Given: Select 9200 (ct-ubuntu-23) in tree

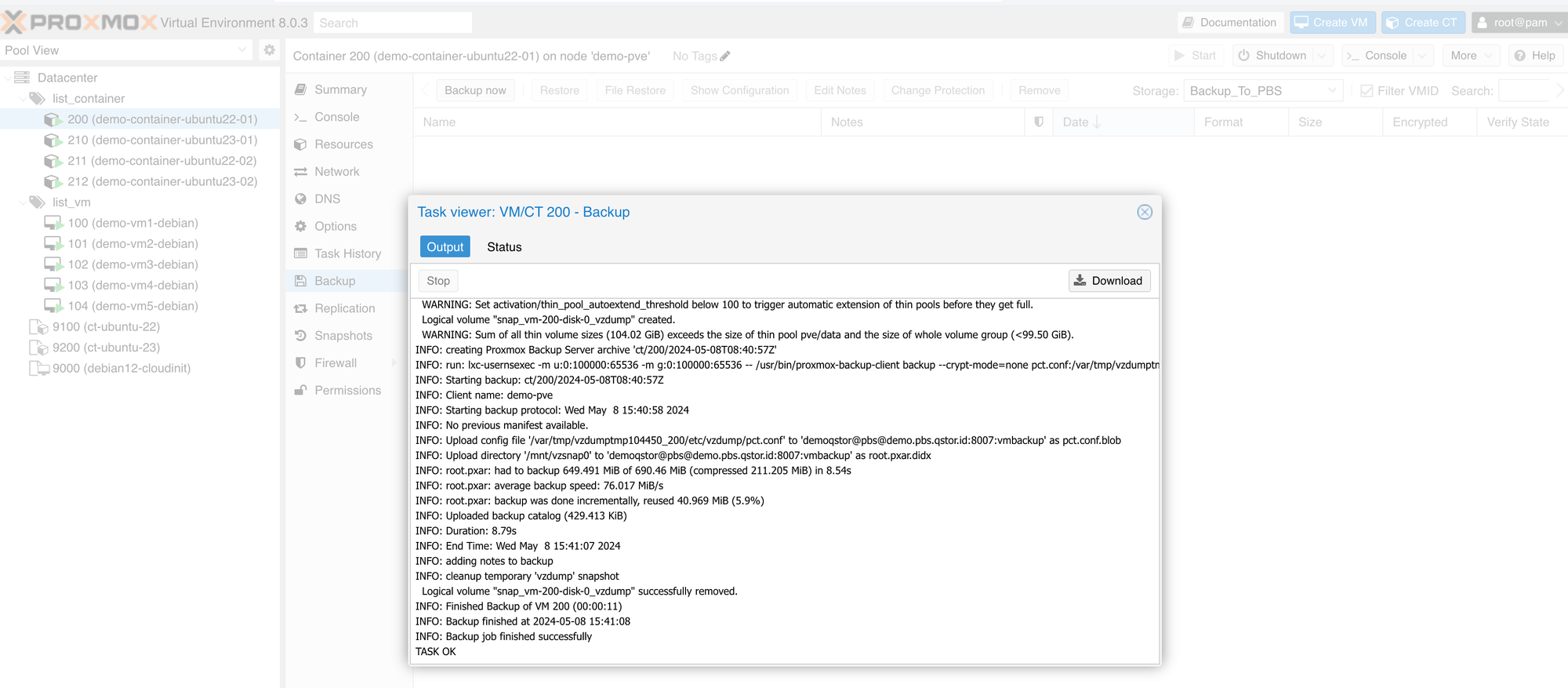Looking at the screenshot, I should 140,348.
